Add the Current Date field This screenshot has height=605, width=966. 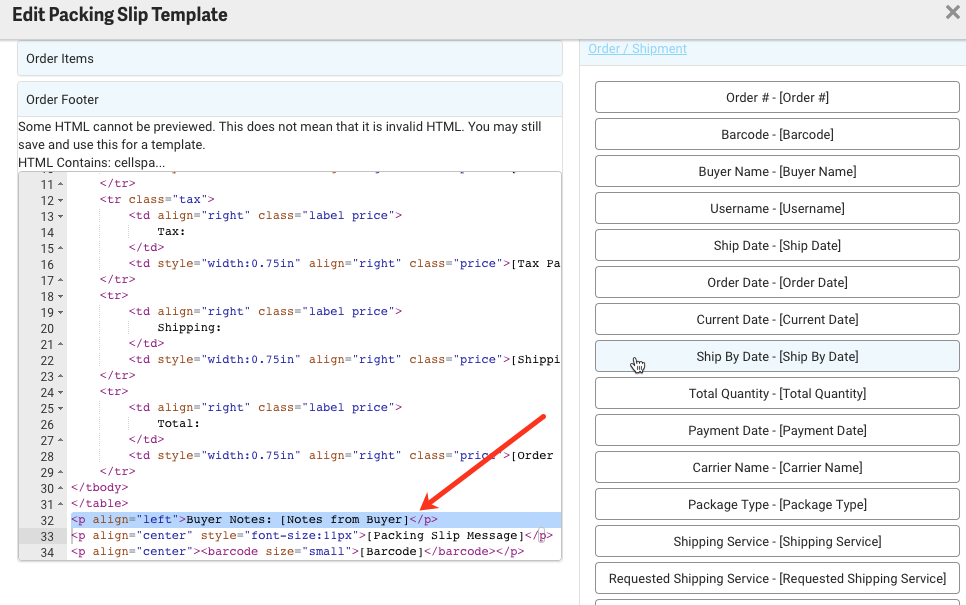[x=777, y=320]
